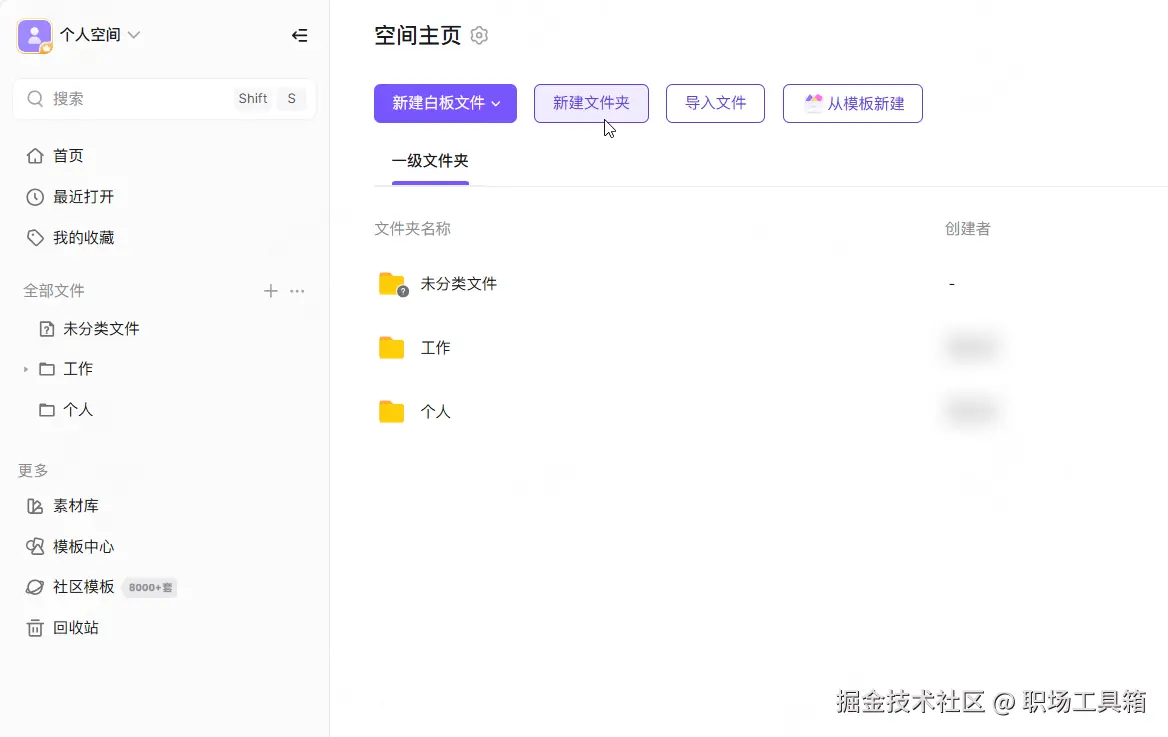Open 模板中心 in the sidebar
Viewport: 1168px width, 737px height.
click(83, 547)
